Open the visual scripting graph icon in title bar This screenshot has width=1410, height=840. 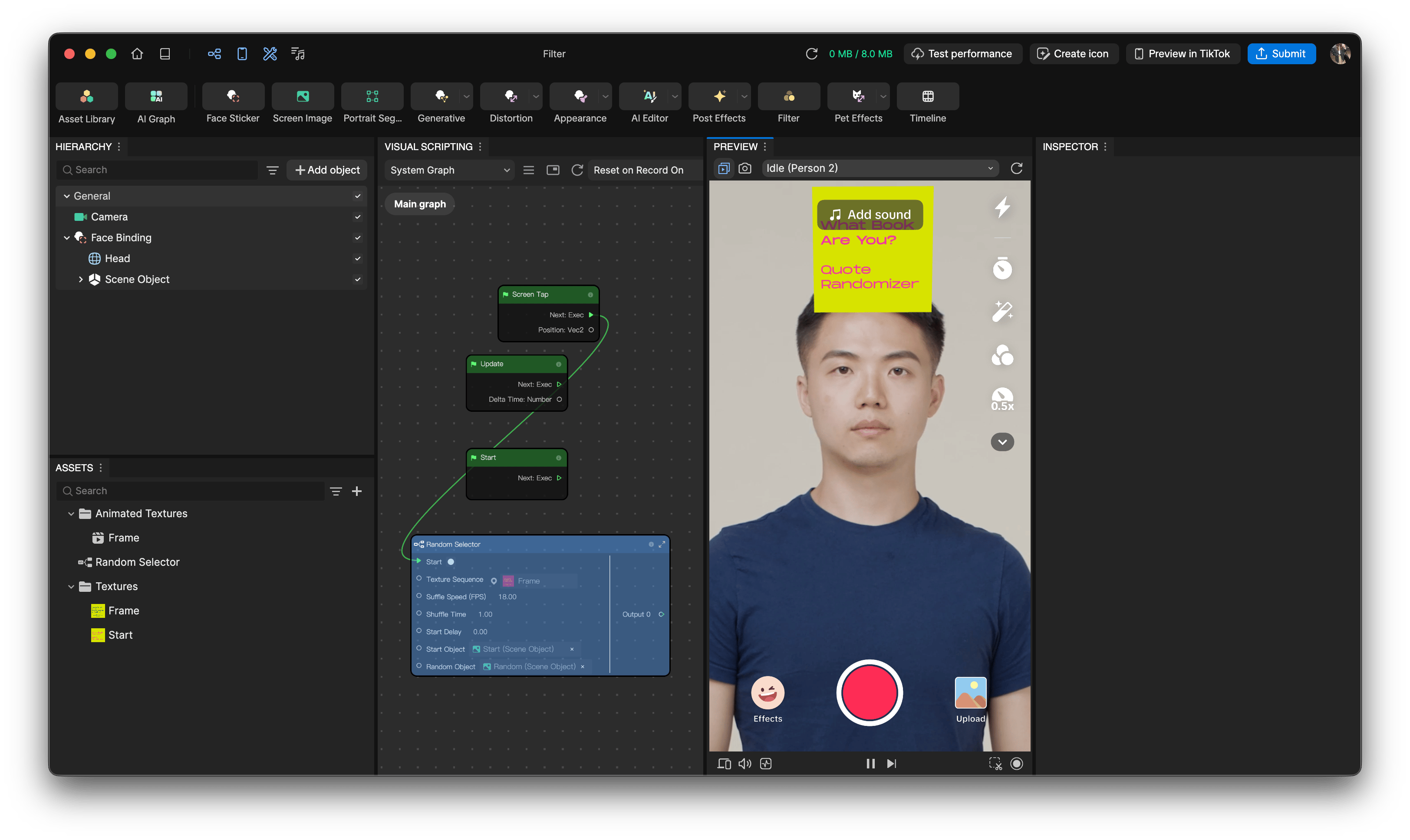pyautogui.click(x=214, y=54)
